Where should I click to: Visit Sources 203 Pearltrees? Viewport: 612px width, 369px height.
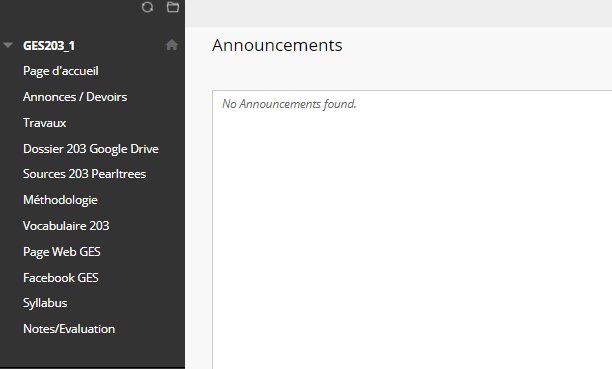84,174
